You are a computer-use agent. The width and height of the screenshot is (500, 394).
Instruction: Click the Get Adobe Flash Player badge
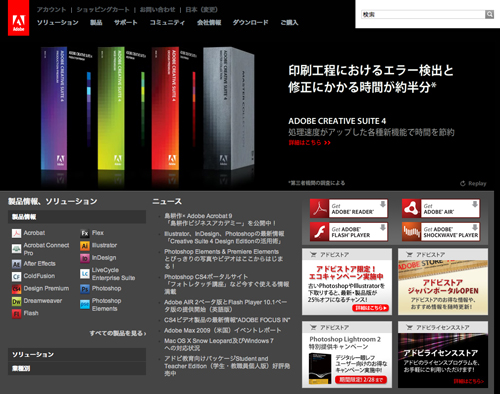[349, 232]
